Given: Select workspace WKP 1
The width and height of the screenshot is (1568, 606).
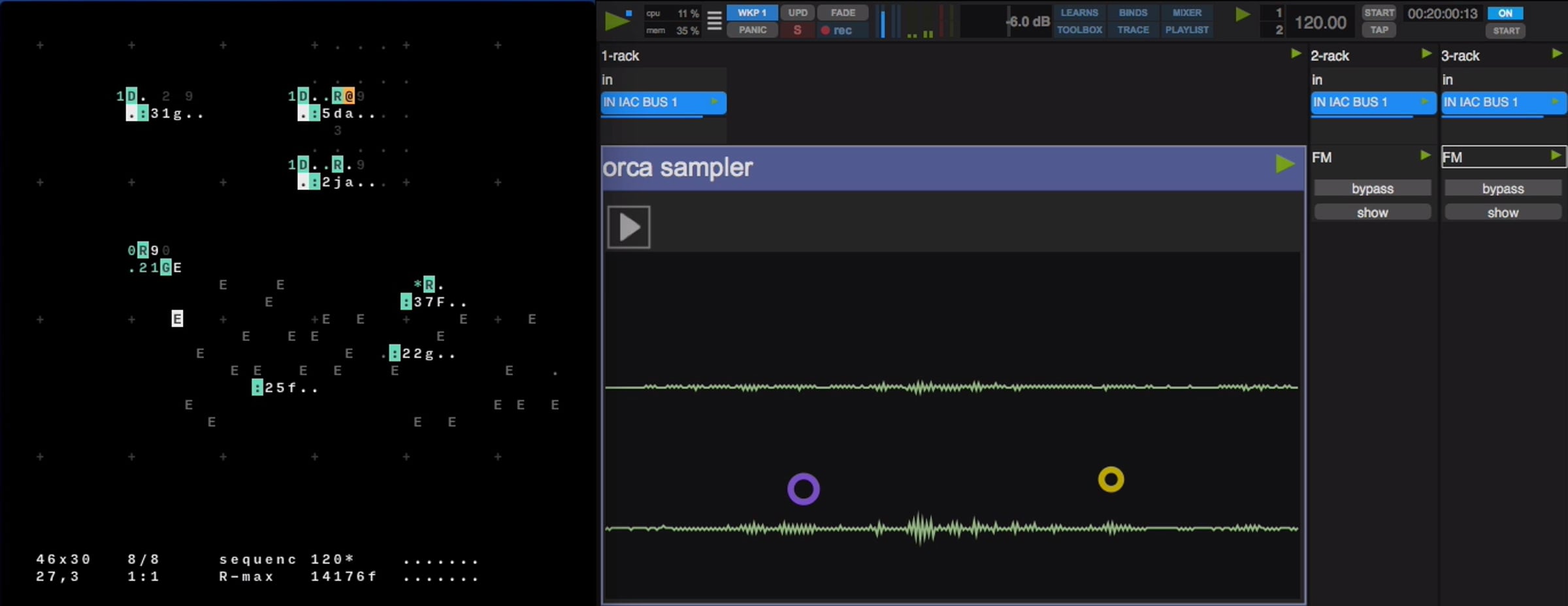Looking at the screenshot, I should (x=751, y=12).
